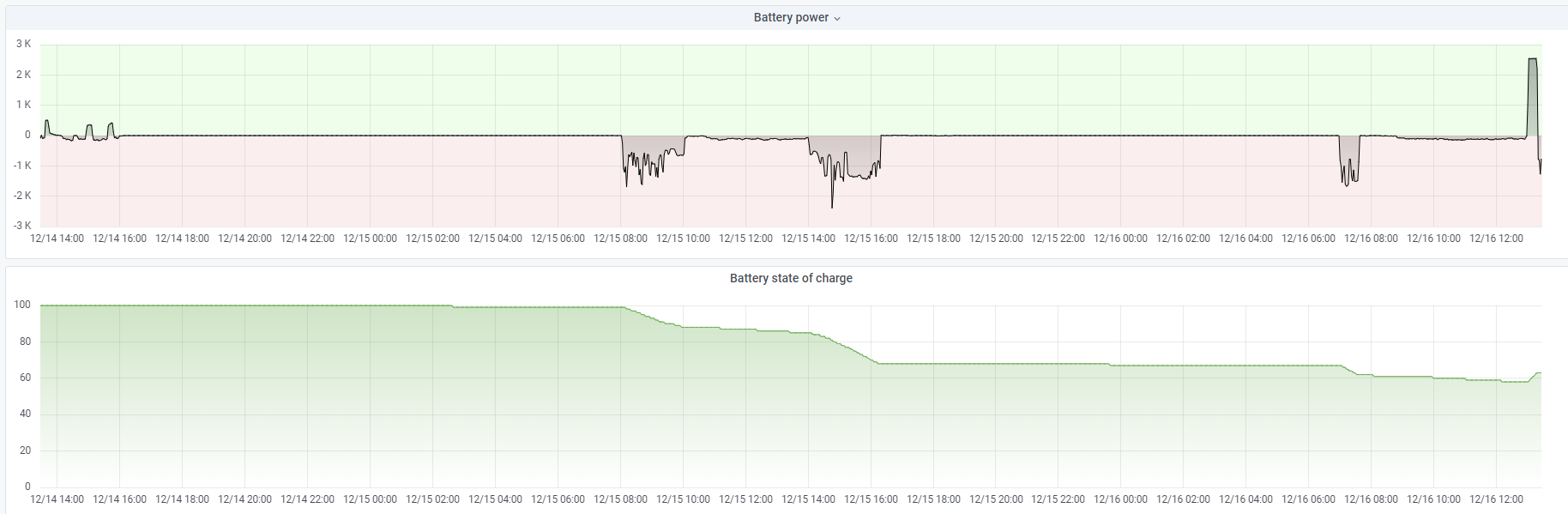Click 12/14 22:00 on Battery power time axis
Screen dimensions: 1568x514
(307, 239)
